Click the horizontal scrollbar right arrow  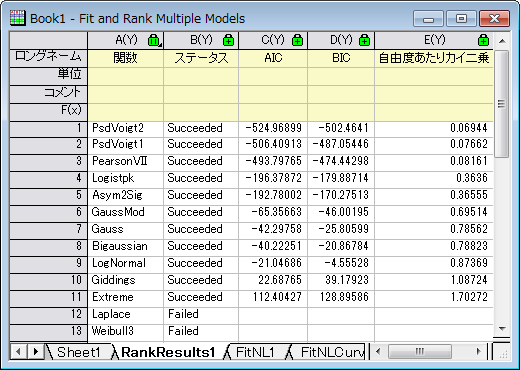tap(479, 351)
